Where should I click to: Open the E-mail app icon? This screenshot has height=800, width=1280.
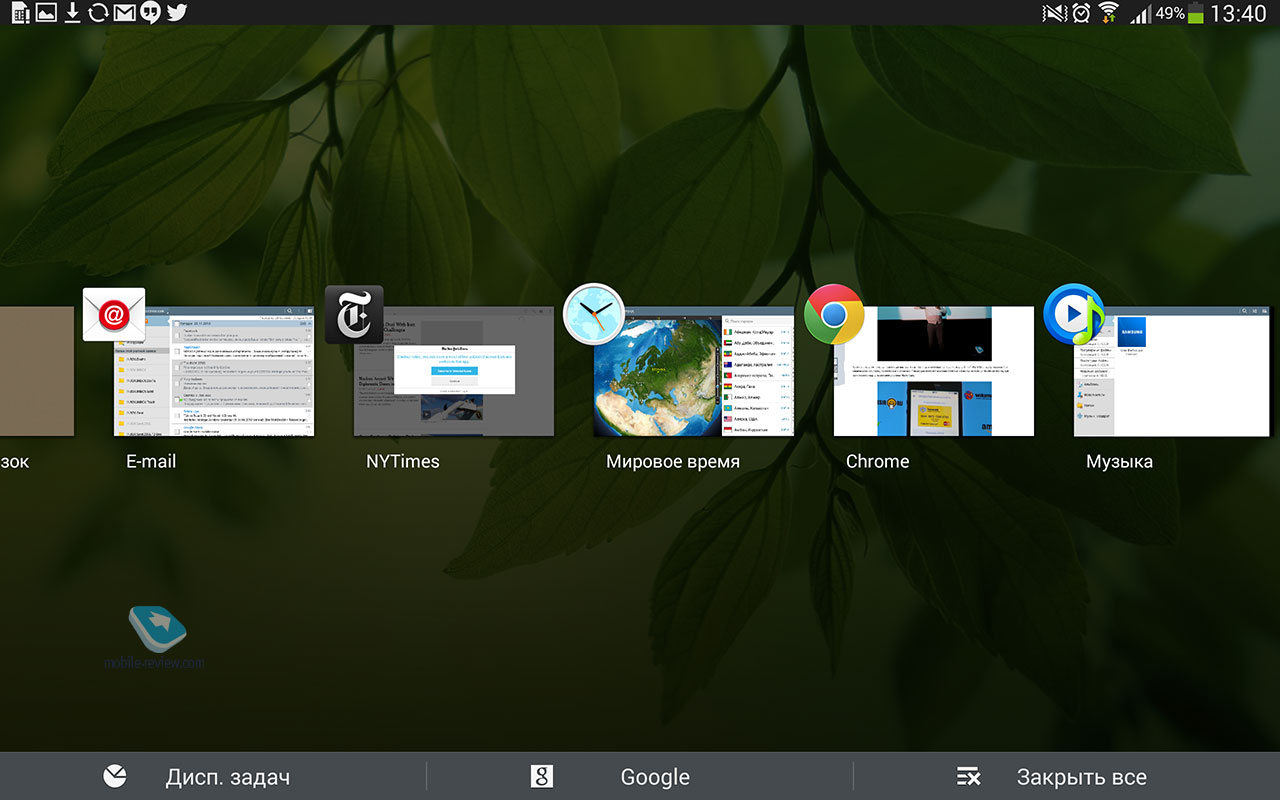click(114, 314)
